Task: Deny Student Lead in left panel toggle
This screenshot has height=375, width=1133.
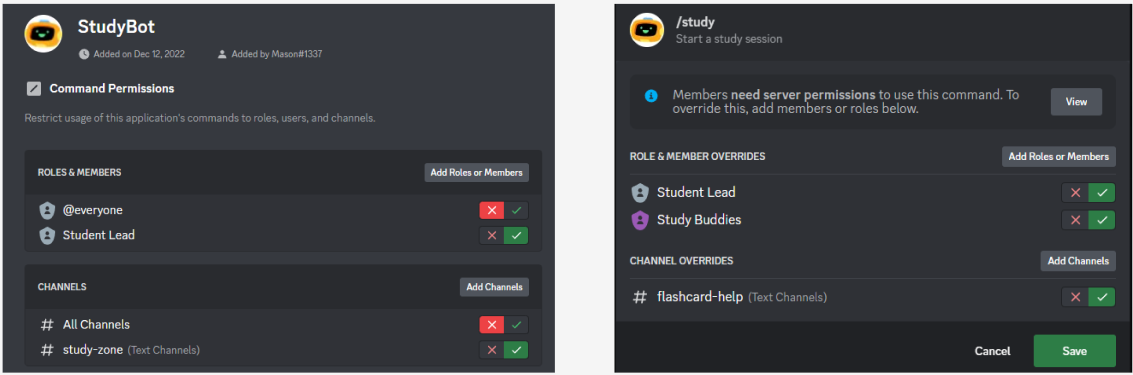Action: (x=492, y=236)
